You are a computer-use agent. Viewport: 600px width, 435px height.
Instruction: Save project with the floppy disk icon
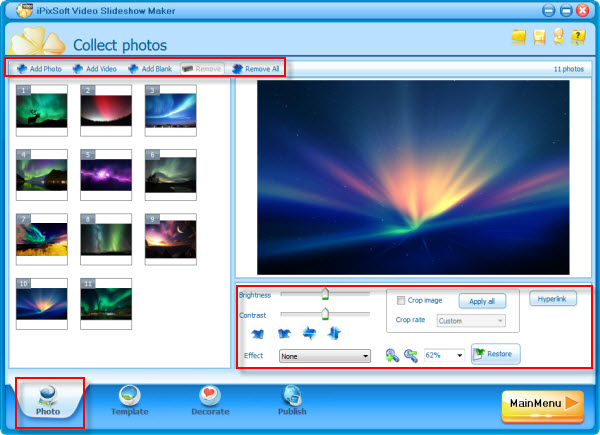[x=539, y=37]
